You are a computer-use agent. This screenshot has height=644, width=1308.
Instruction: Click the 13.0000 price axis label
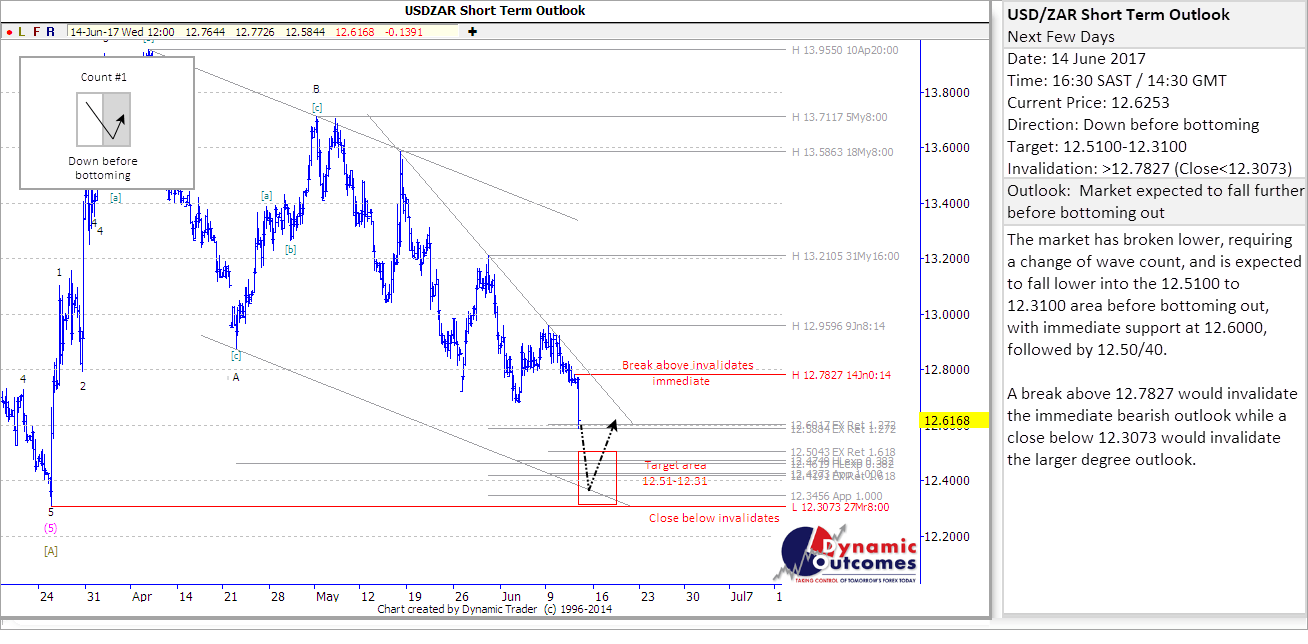pyautogui.click(x=947, y=315)
